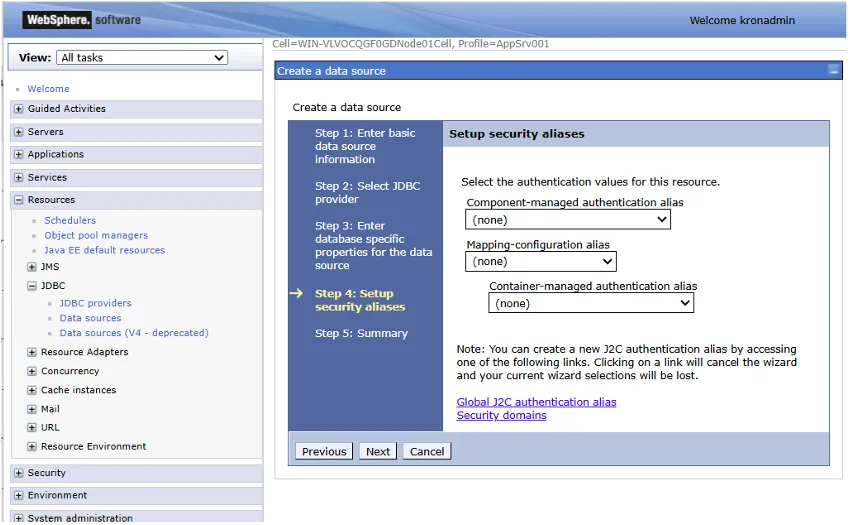Click the Guided Activities label
The height and width of the screenshot is (525, 850).
67,109
